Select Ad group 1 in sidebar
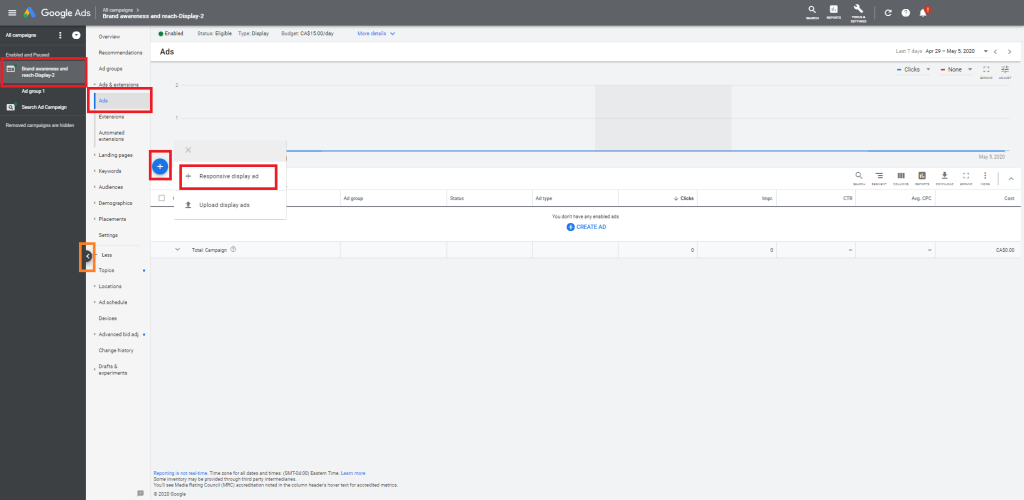1024x500 pixels. pyautogui.click(x=33, y=91)
